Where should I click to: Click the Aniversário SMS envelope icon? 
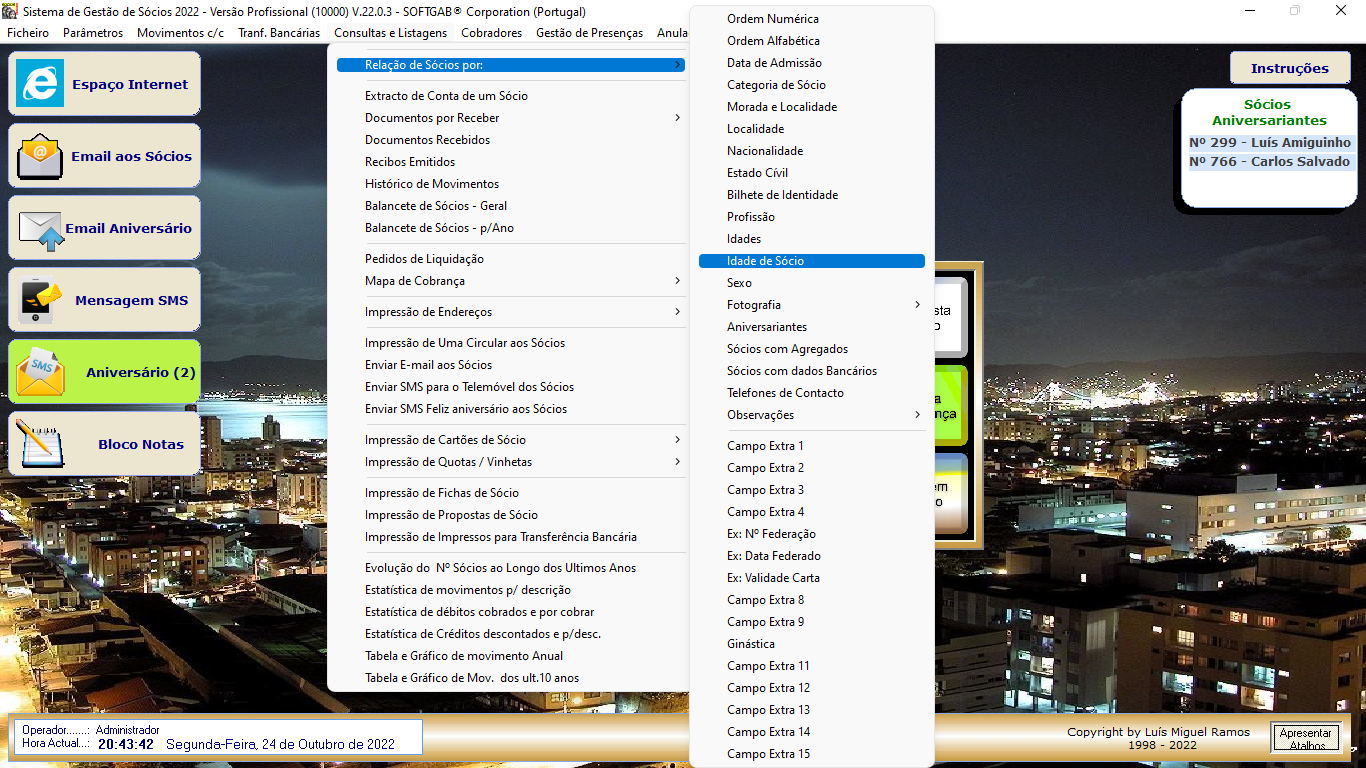point(40,372)
